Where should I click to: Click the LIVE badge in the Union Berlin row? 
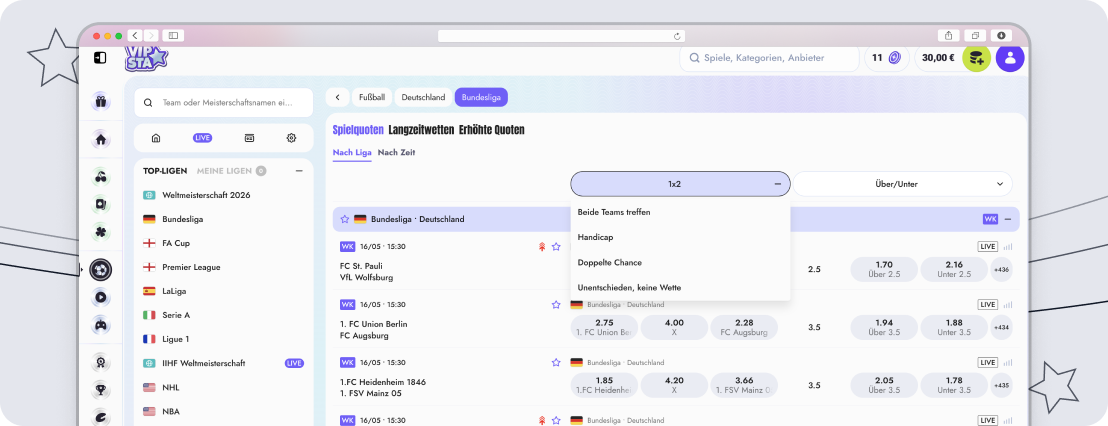tap(988, 304)
